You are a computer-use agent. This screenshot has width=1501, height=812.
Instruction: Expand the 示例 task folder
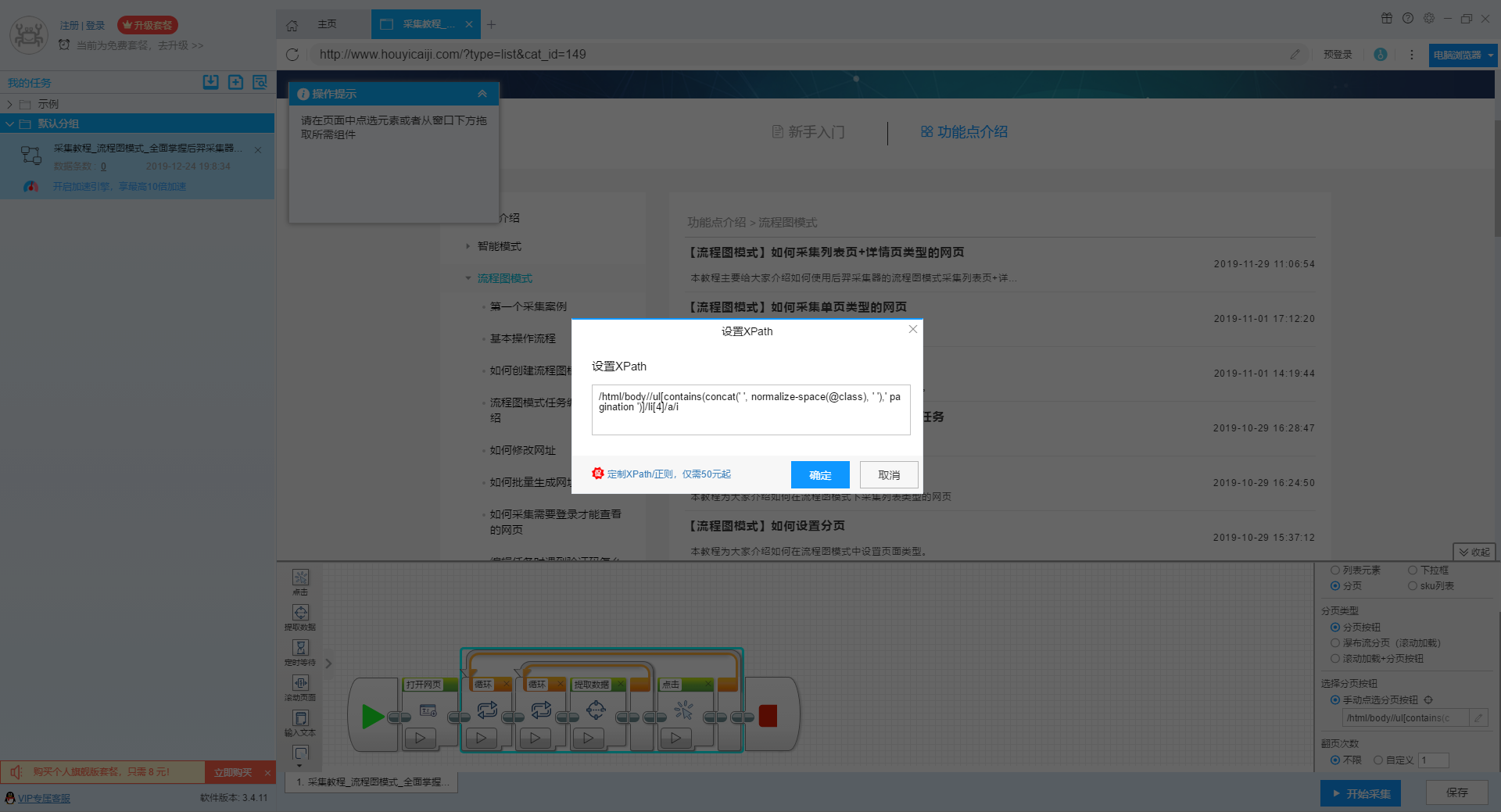9,104
